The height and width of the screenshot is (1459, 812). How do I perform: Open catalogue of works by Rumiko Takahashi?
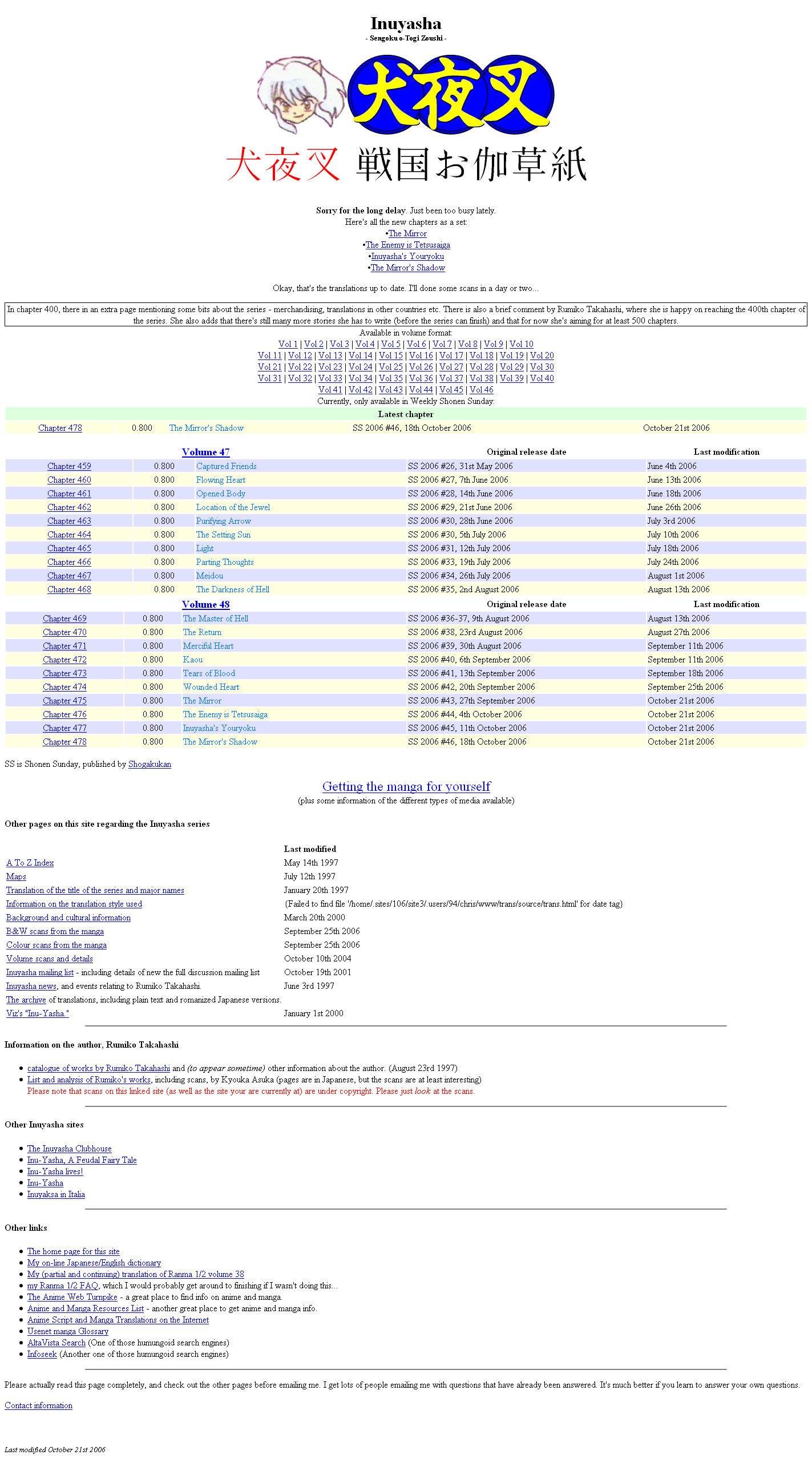(x=99, y=1068)
